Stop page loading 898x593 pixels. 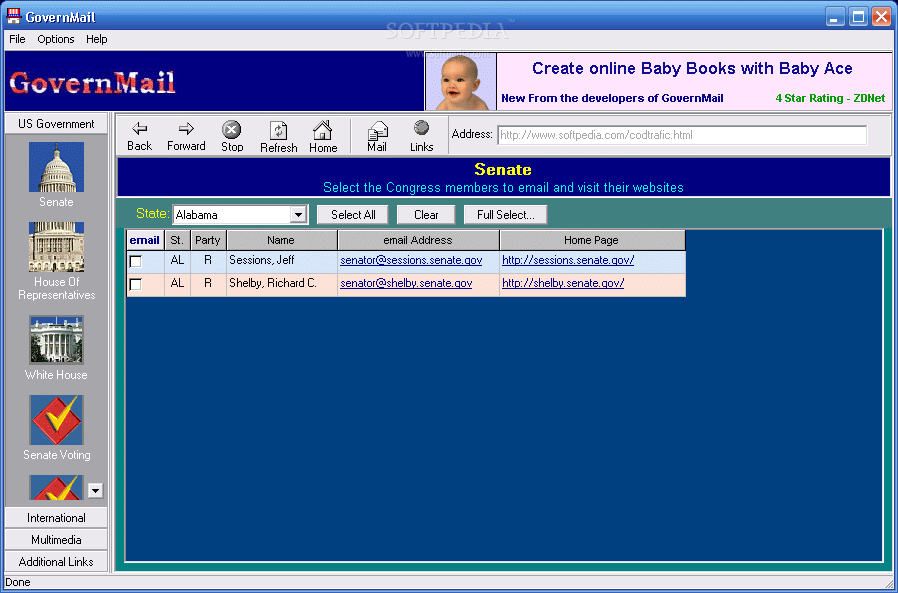click(x=232, y=136)
